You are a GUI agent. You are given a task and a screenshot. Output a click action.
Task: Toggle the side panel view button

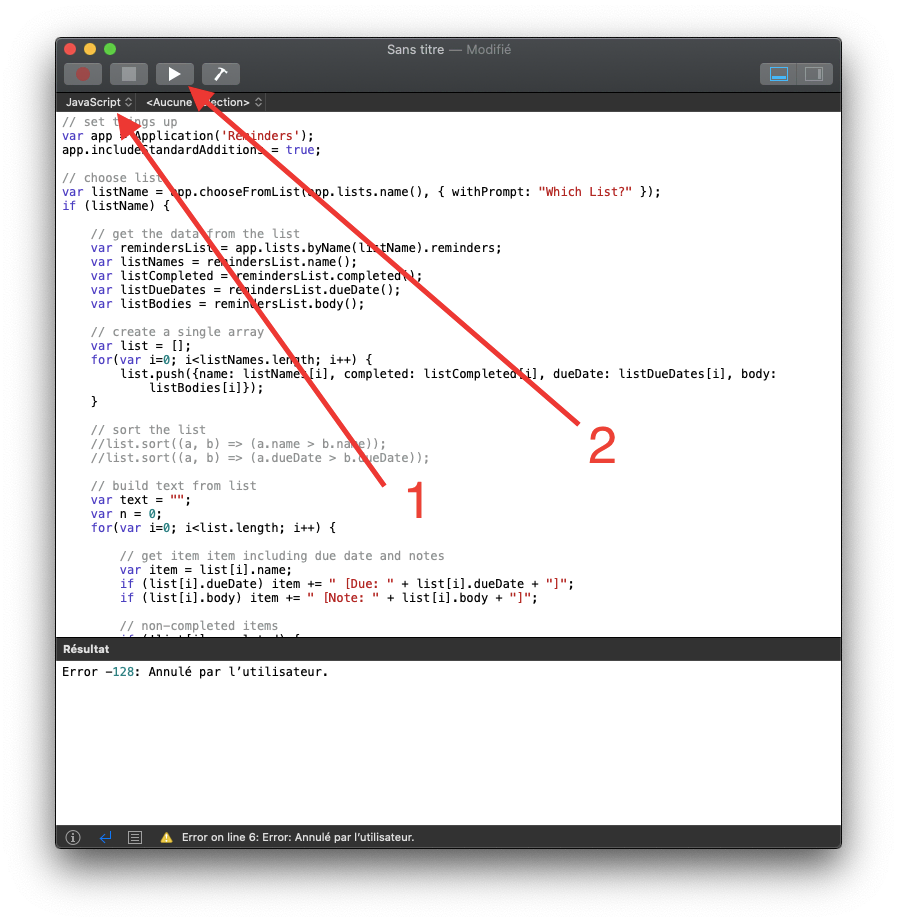(x=814, y=74)
